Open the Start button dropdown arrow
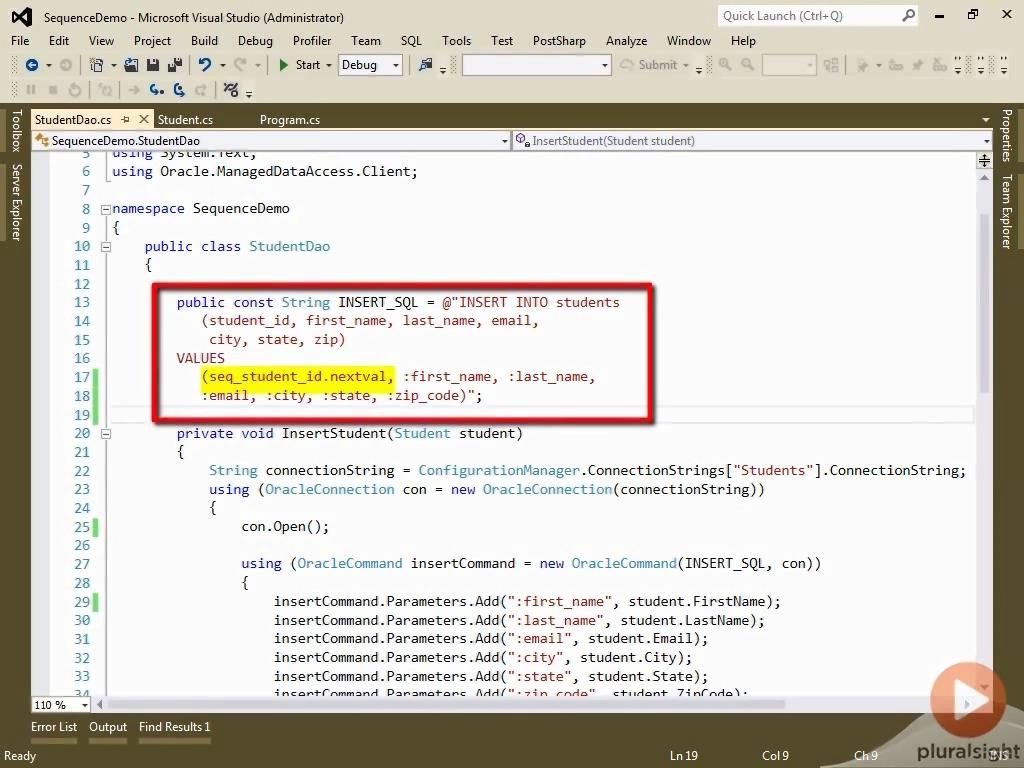 point(328,65)
